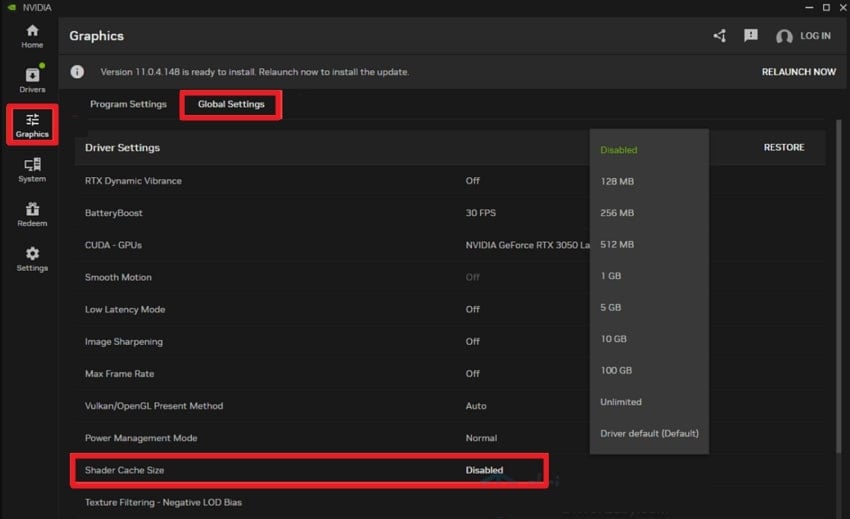
Task: Click RELAUNCH NOW to install update
Action: pyautogui.click(x=799, y=72)
